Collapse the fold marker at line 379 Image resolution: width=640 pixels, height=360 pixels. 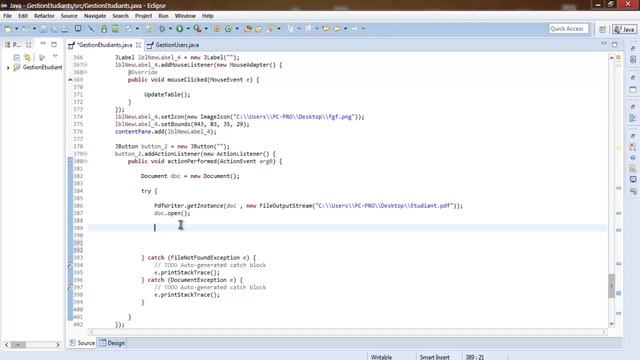coord(86,154)
